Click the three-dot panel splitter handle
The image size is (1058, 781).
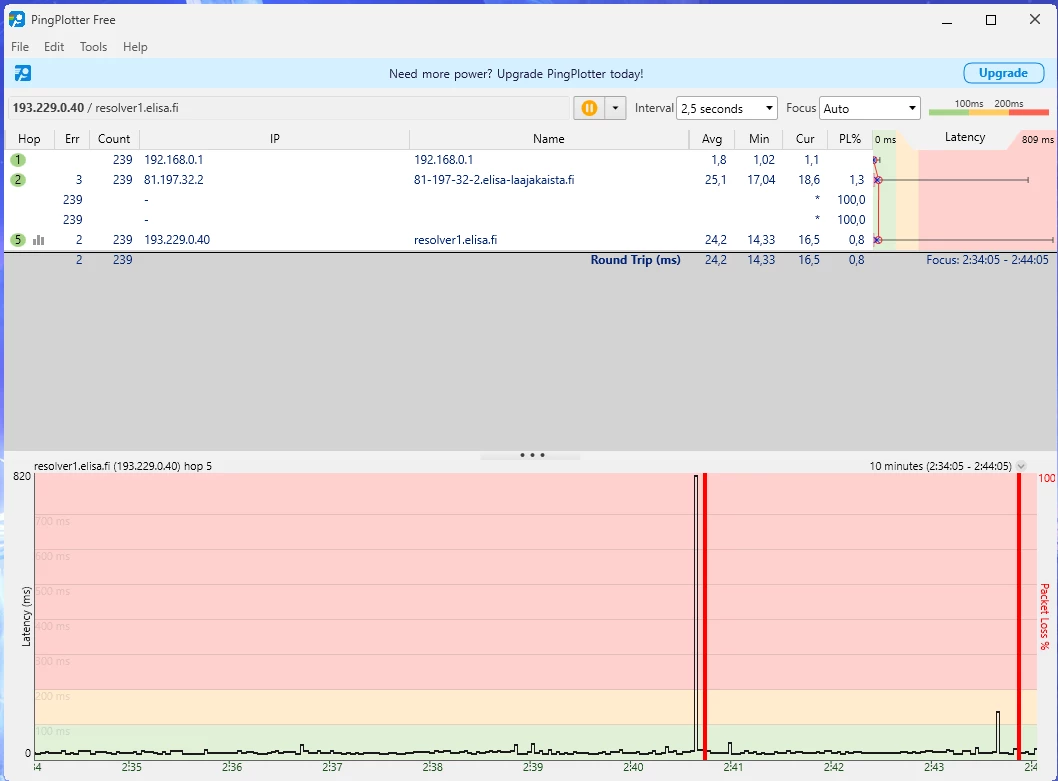click(532, 455)
